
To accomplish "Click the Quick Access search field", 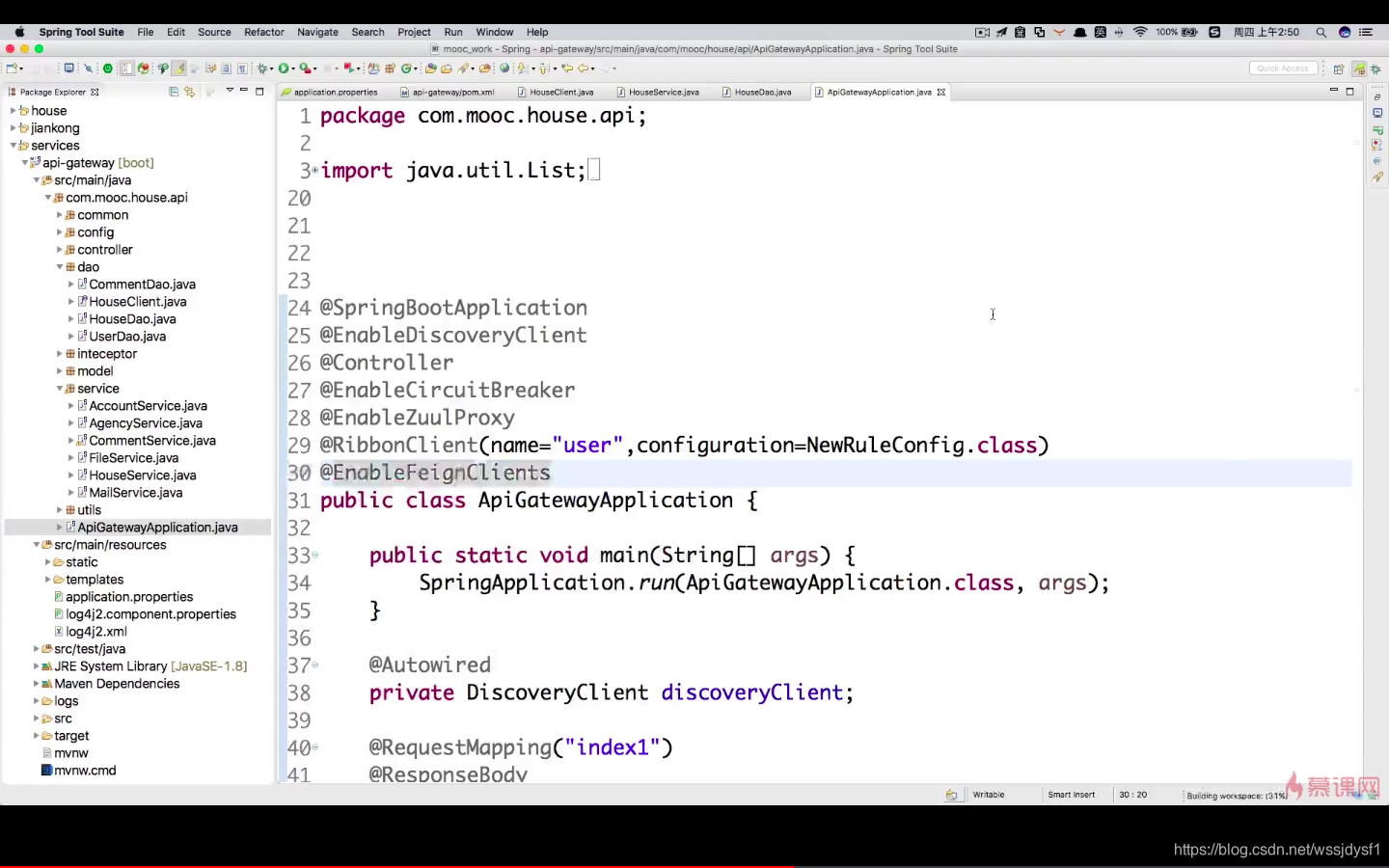I will pyautogui.click(x=1283, y=68).
